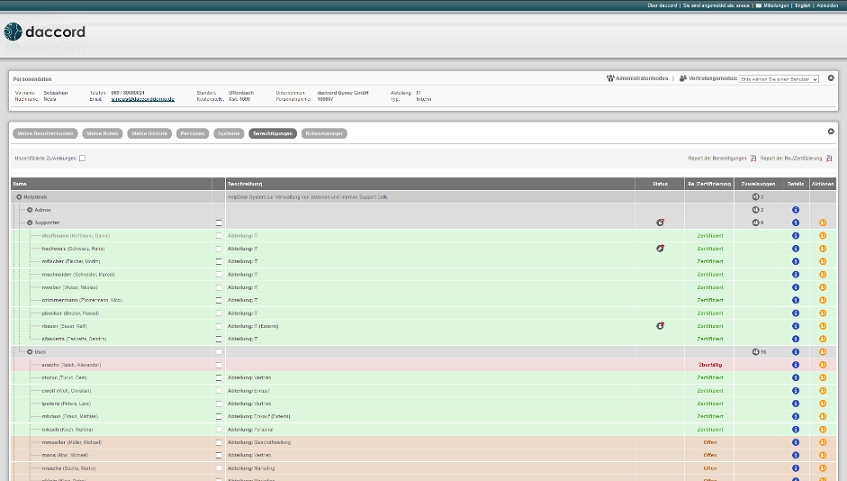Collapse the Helpdesk tree node
Viewport: 847px width, 481px height.
click(x=19, y=197)
